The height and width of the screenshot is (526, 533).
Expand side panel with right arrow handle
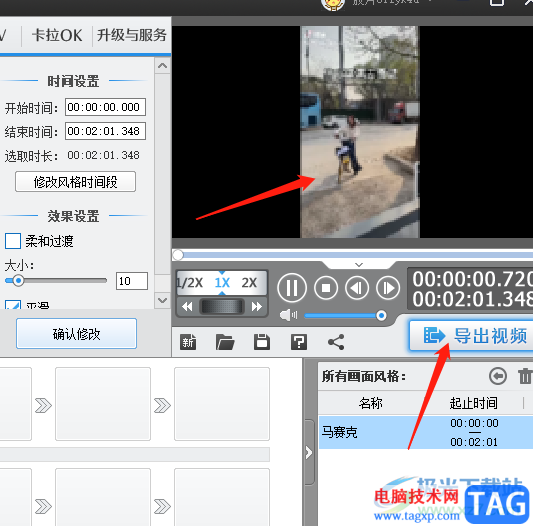tap(309, 453)
